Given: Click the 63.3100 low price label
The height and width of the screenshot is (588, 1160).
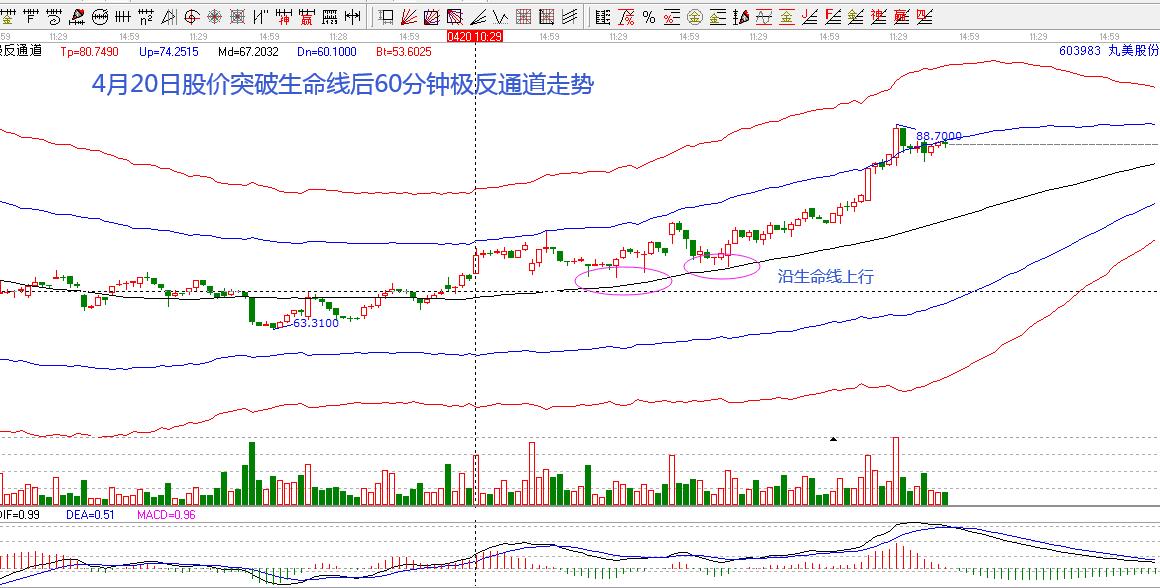Looking at the screenshot, I should point(315,323).
